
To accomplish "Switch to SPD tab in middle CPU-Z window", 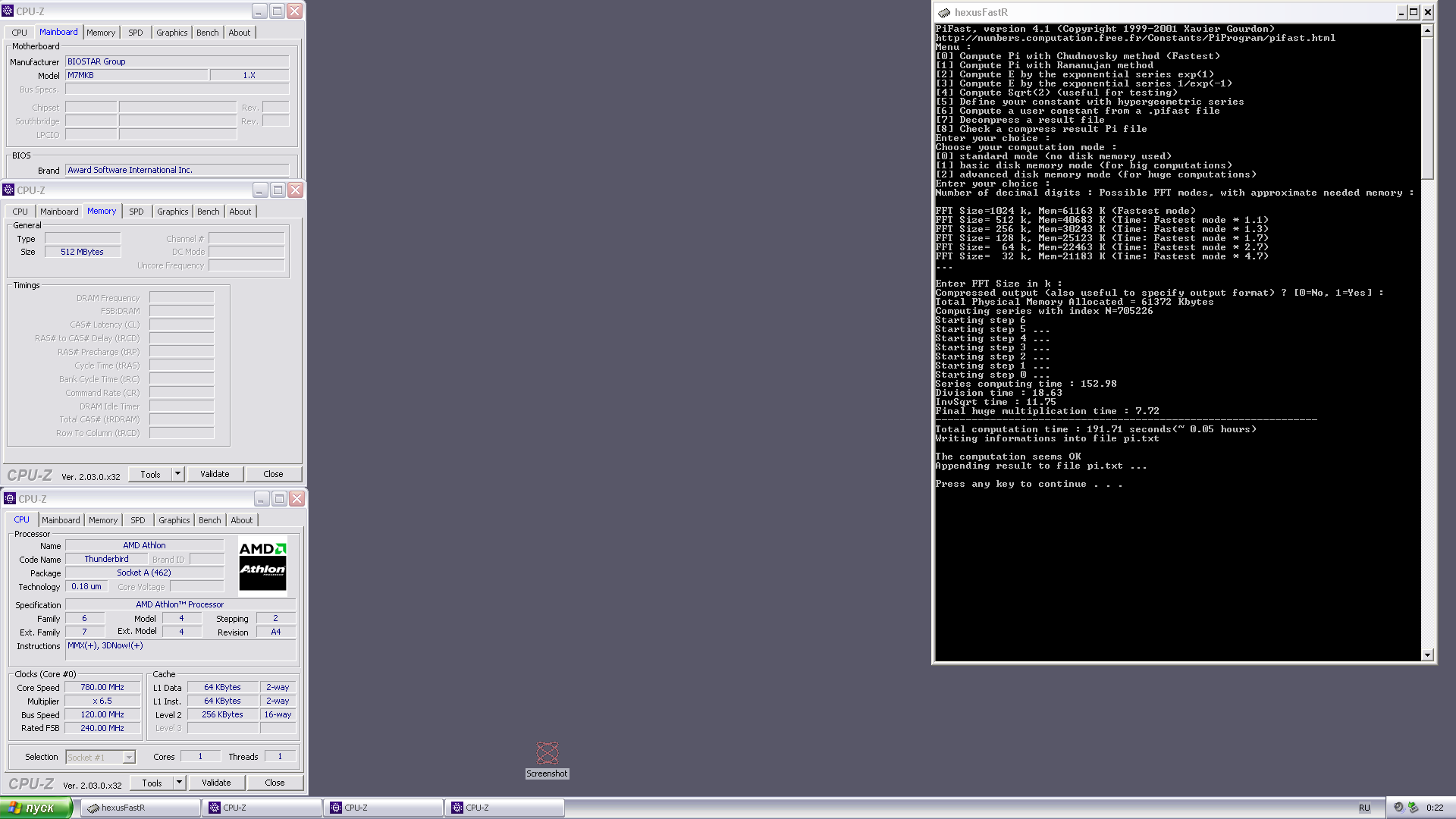I will tap(136, 212).
